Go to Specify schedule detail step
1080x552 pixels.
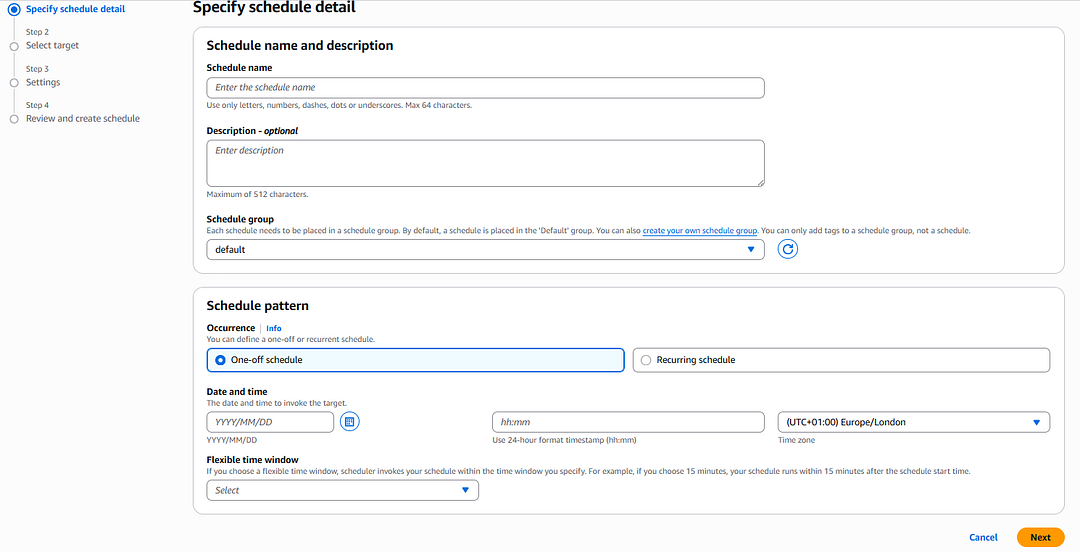(x=75, y=9)
